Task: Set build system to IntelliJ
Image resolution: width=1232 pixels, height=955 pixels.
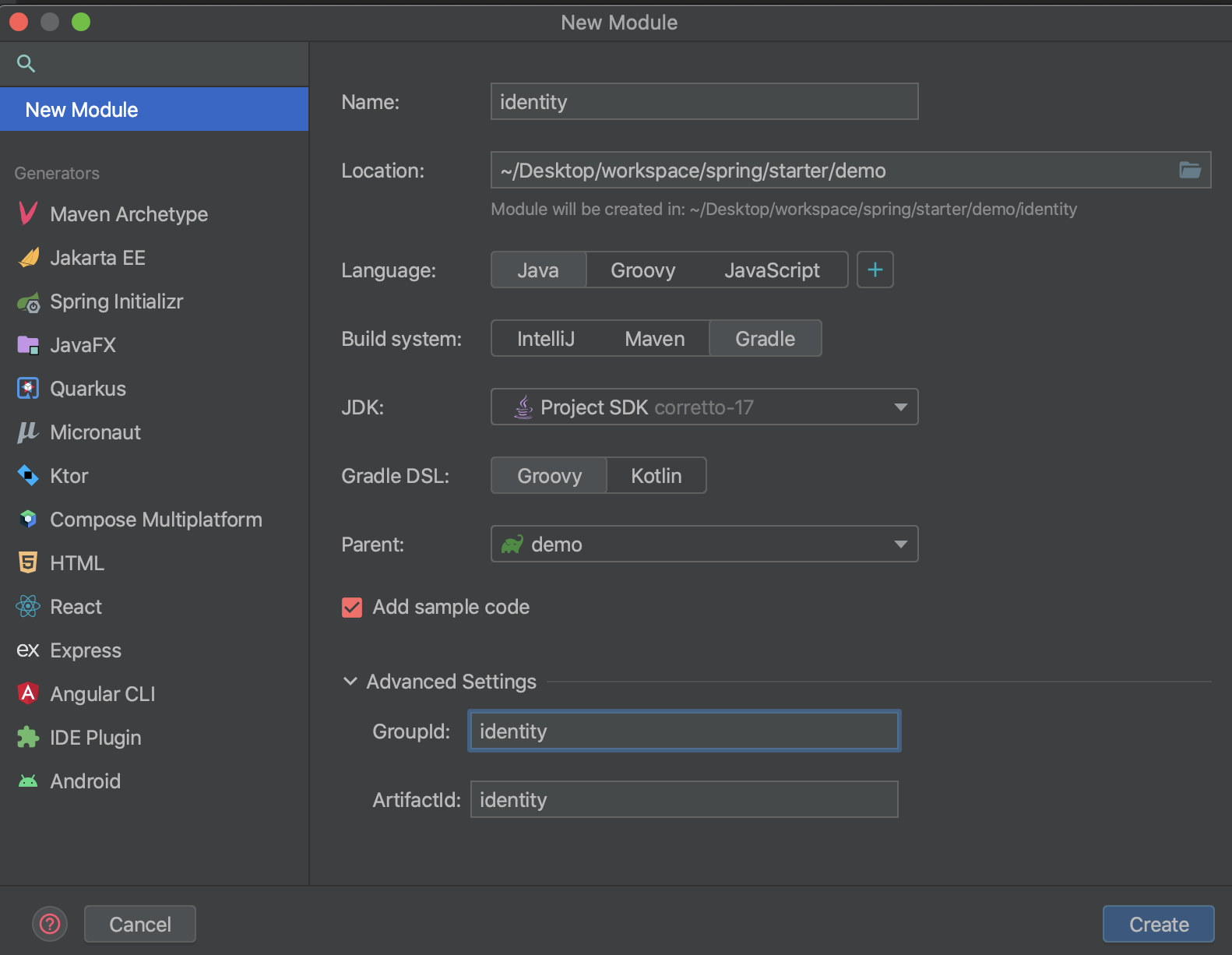Action: 546,338
